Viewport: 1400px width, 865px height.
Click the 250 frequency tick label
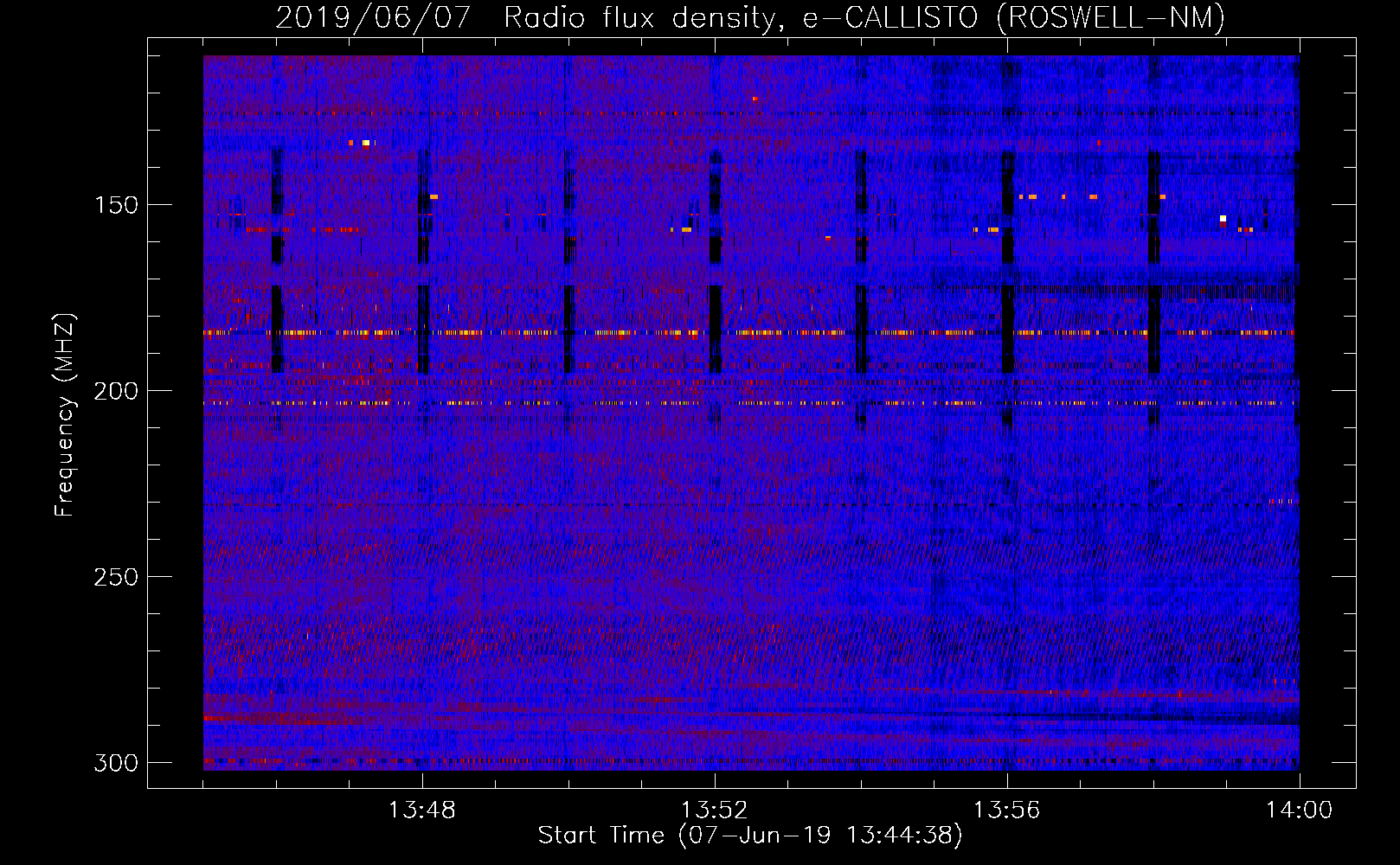116,577
